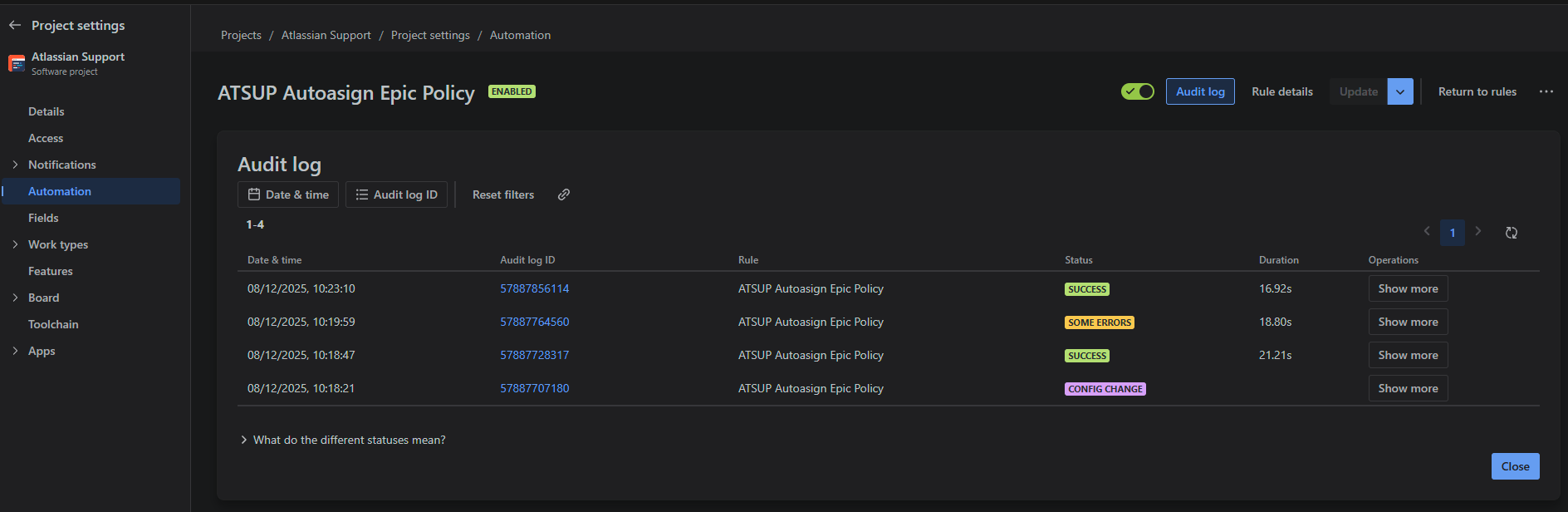Open the Date & time filter

(x=288, y=194)
